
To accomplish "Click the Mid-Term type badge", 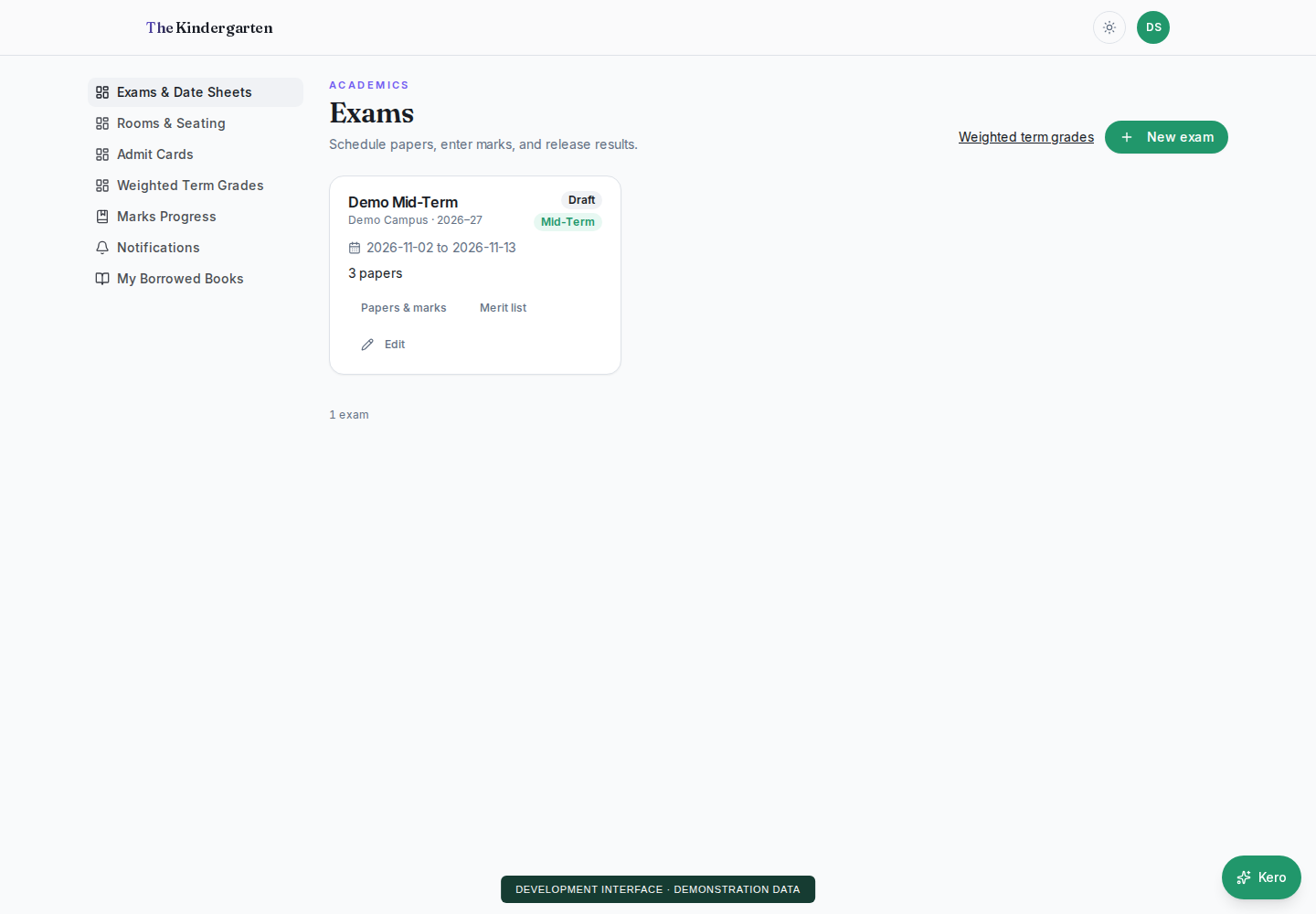I will [568, 222].
